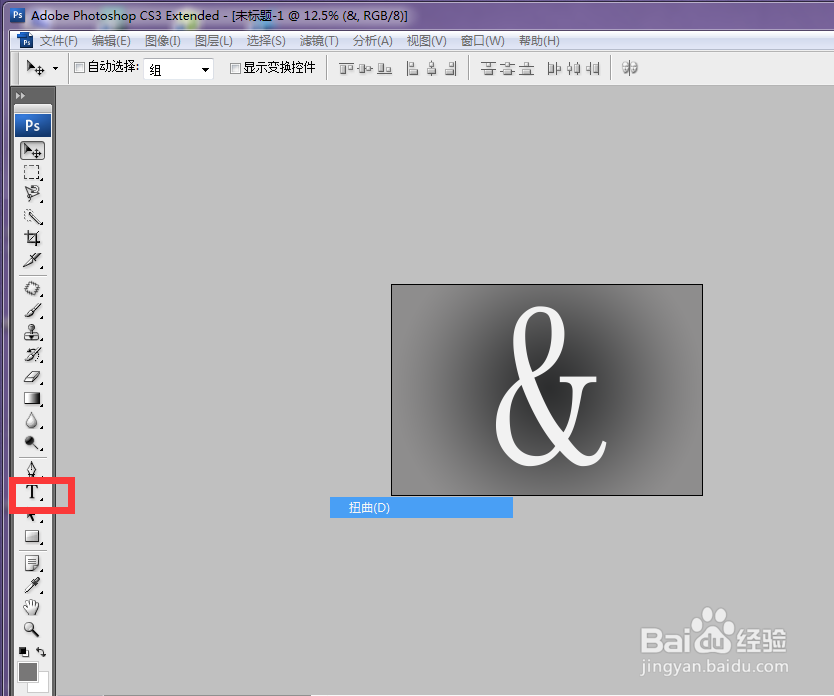Select the Eyedropper tool
The image size is (834, 696).
point(32,585)
